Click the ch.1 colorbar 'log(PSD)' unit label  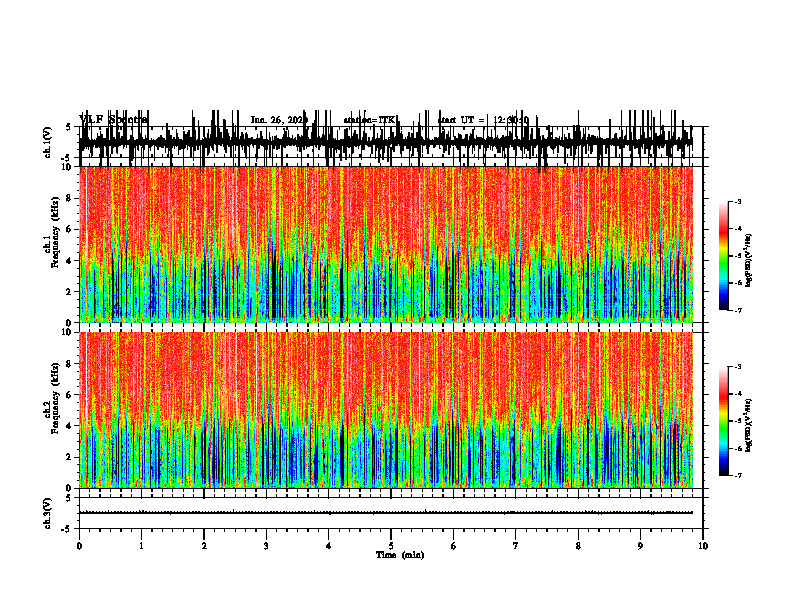tap(748, 261)
